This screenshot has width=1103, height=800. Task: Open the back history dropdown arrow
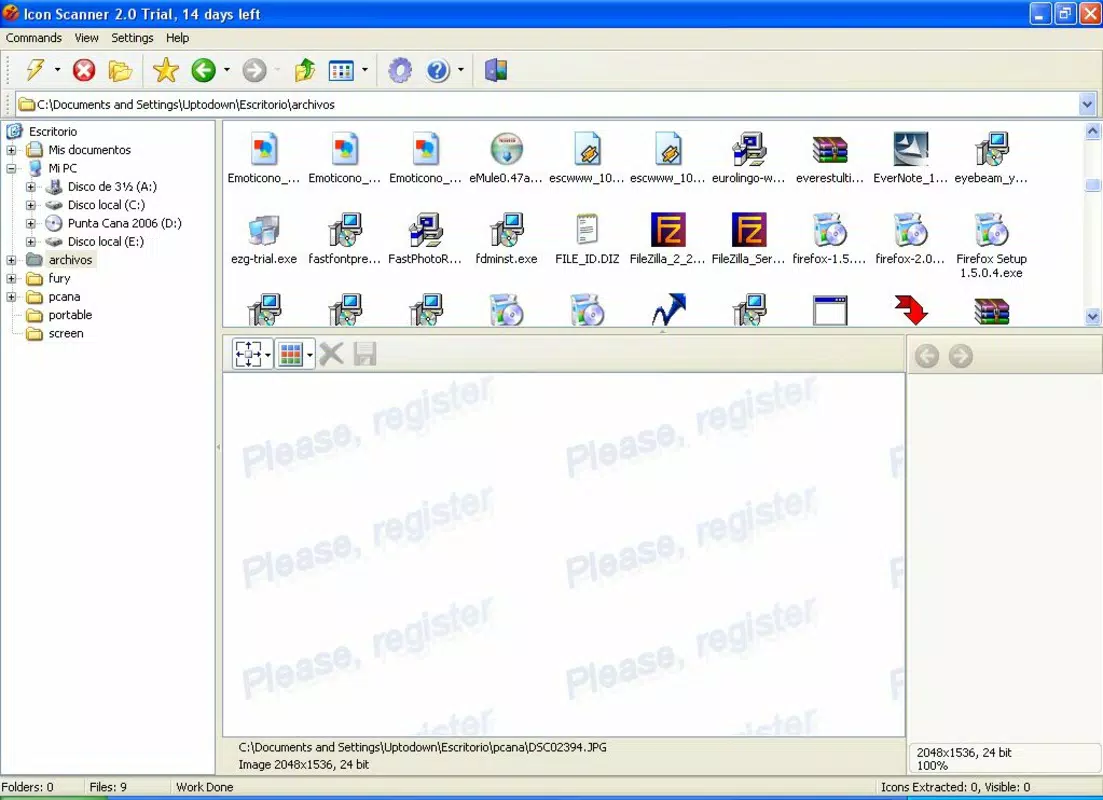point(227,70)
